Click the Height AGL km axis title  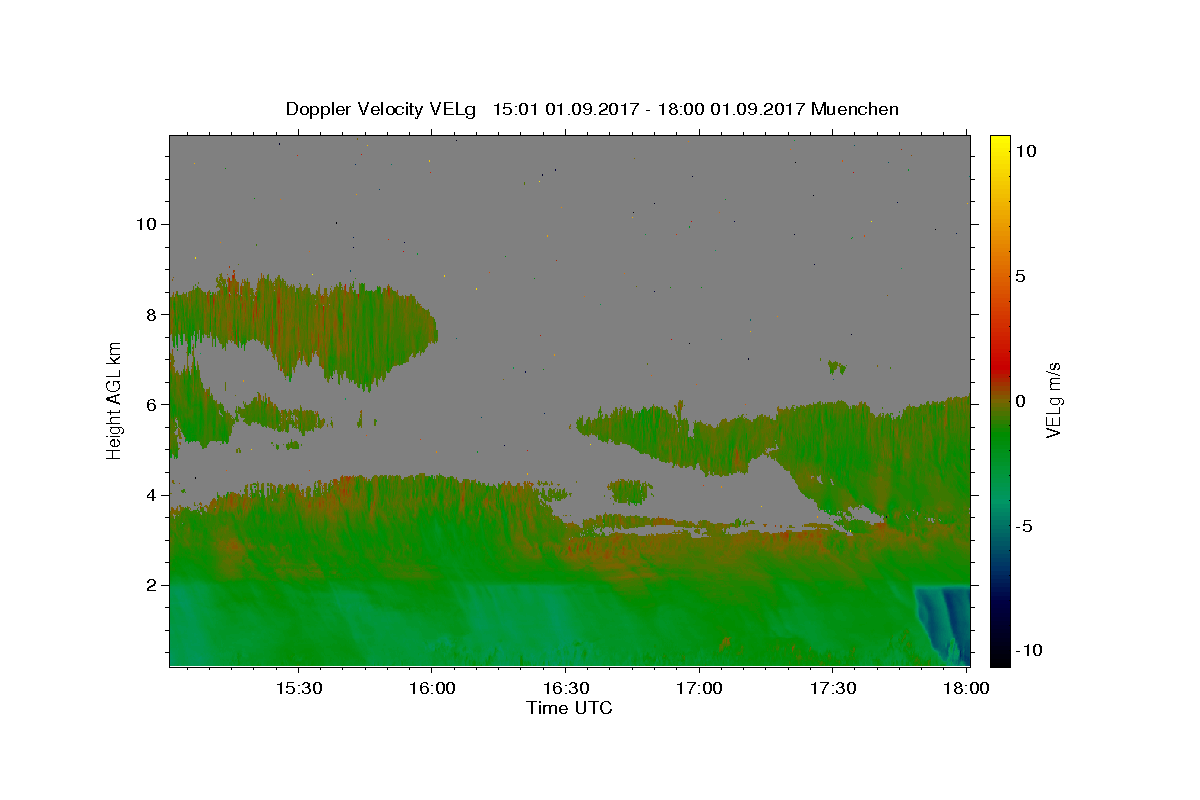(x=115, y=400)
